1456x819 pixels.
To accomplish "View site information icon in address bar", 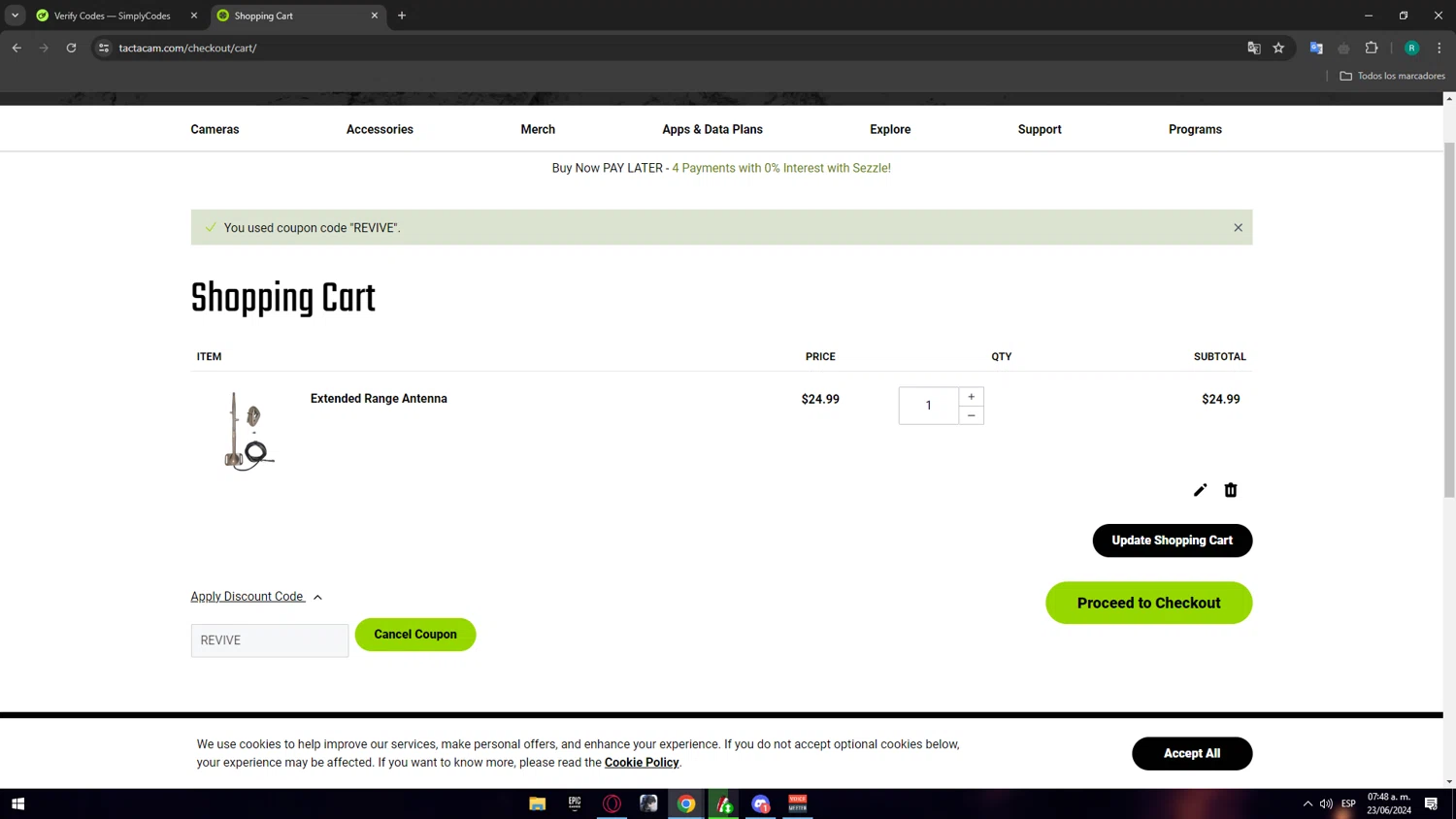I will tap(104, 48).
